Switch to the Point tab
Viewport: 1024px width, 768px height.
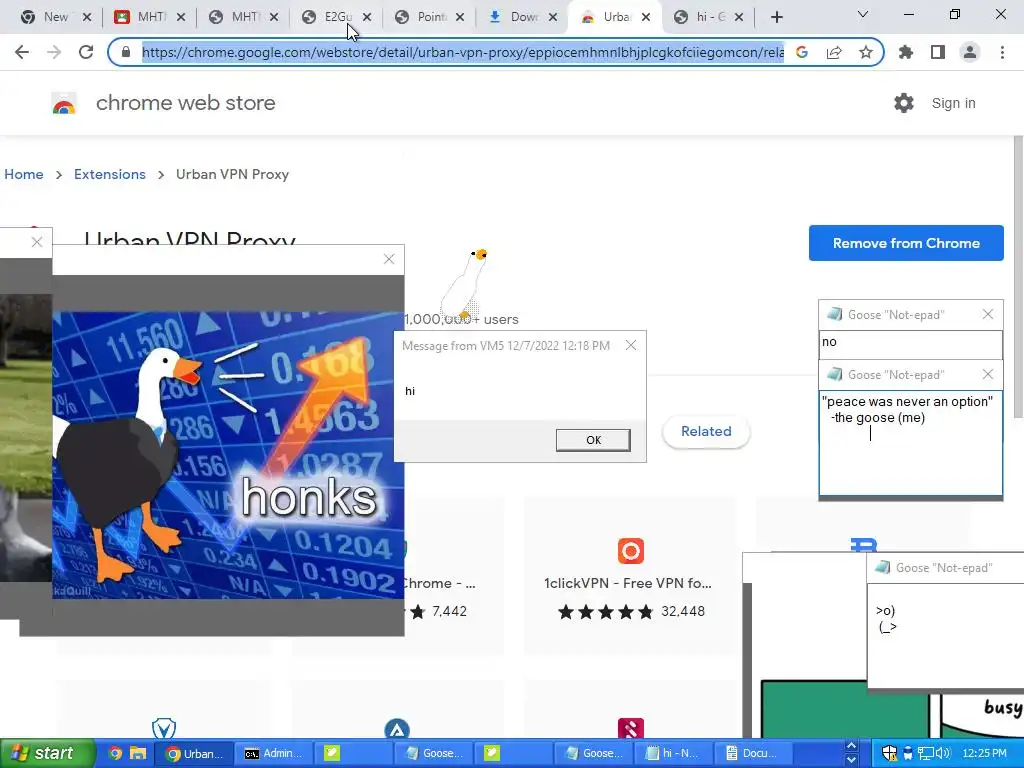click(430, 18)
